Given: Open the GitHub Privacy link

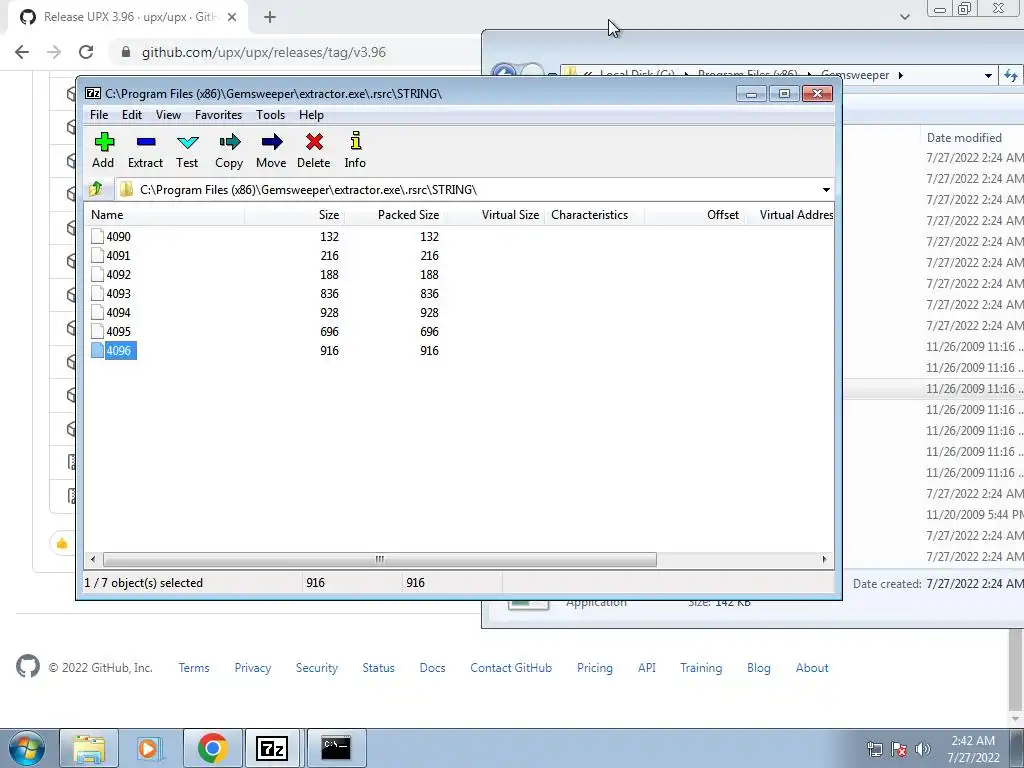Looking at the screenshot, I should [253, 667].
